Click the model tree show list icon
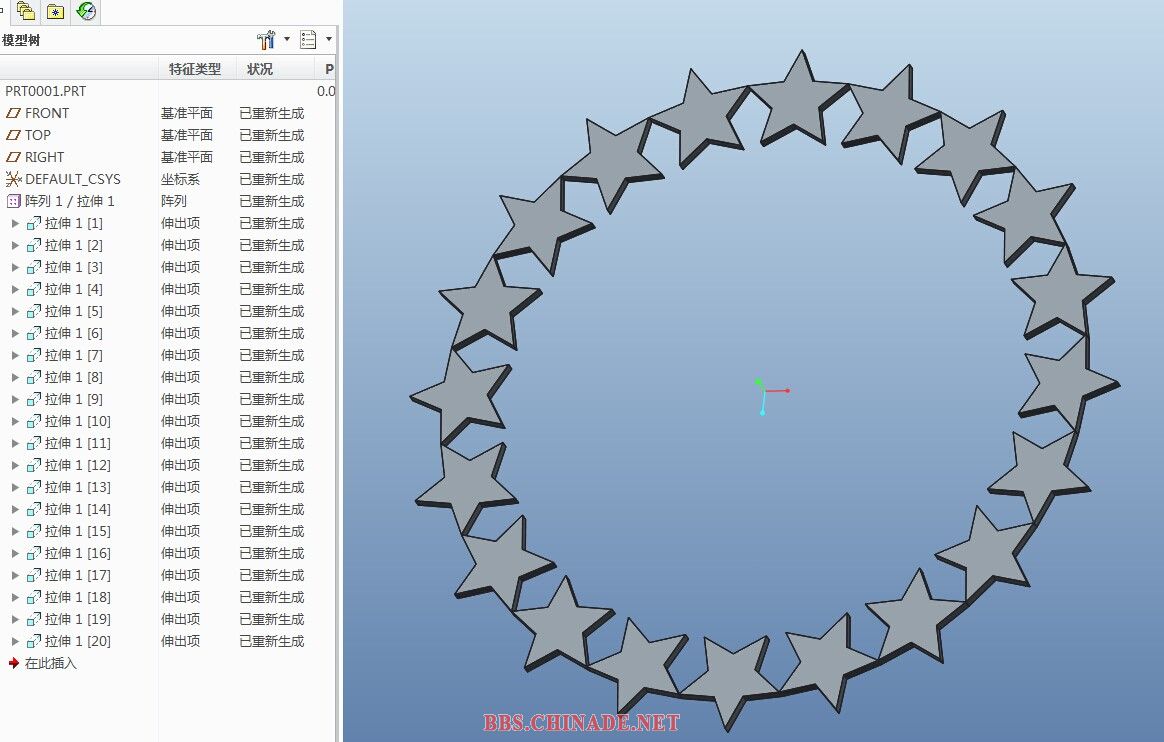Screen dimensions: 1164x742 (x=308, y=40)
